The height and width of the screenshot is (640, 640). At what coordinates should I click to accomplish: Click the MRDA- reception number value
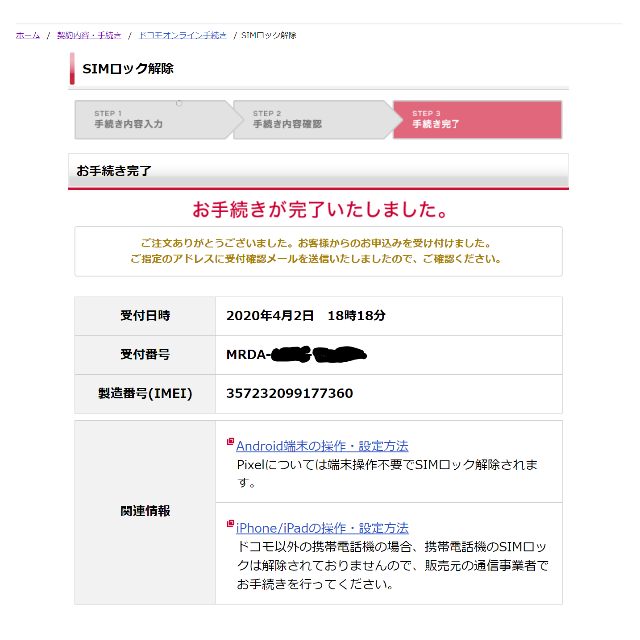(296, 354)
